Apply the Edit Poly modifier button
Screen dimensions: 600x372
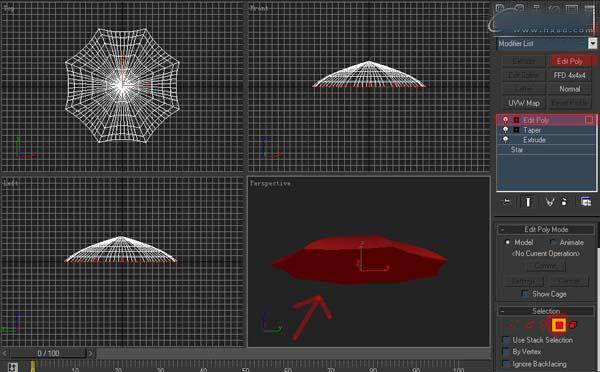click(x=570, y=61)
